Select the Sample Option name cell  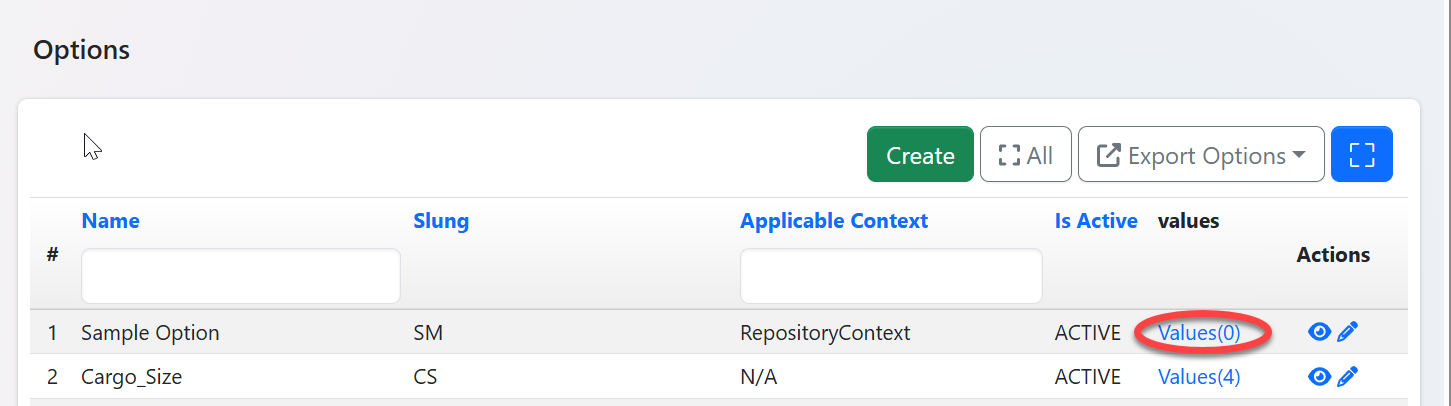[x=150, y=333]
